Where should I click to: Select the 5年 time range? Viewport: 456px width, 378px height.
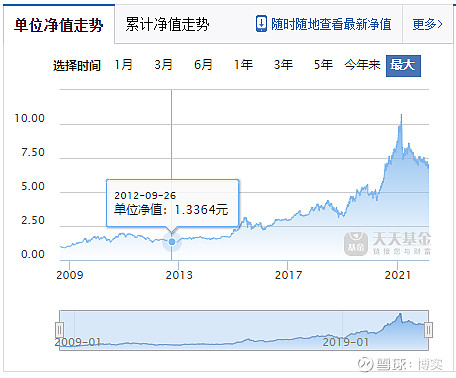(x=323, y=65)
